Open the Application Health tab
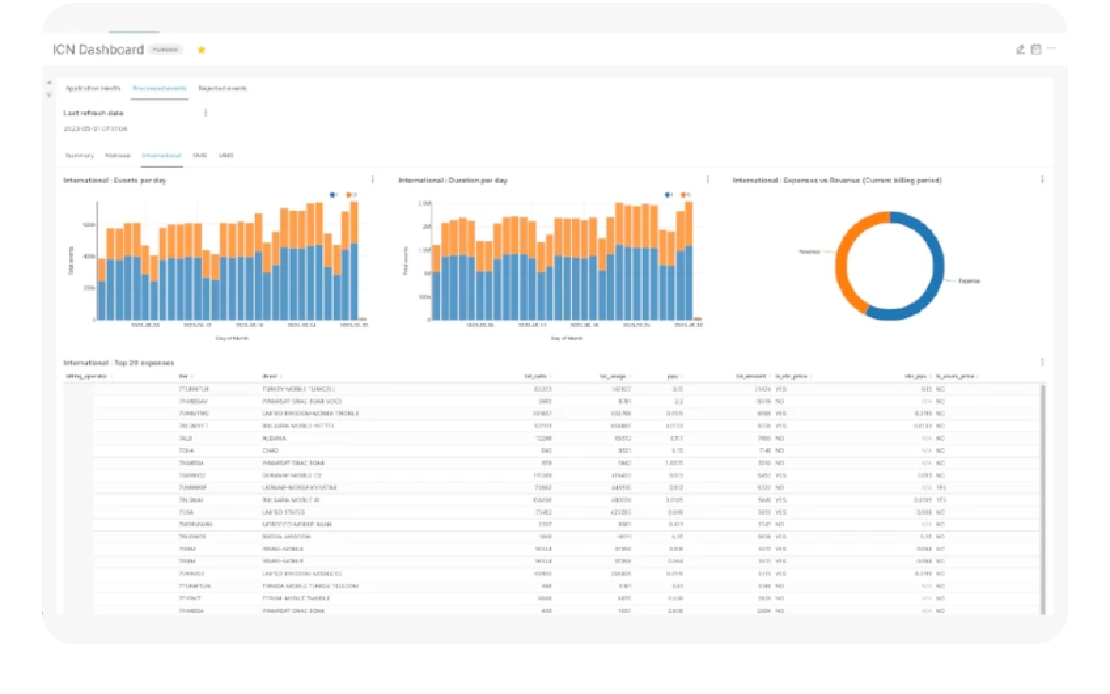 (x=93, y=88)
